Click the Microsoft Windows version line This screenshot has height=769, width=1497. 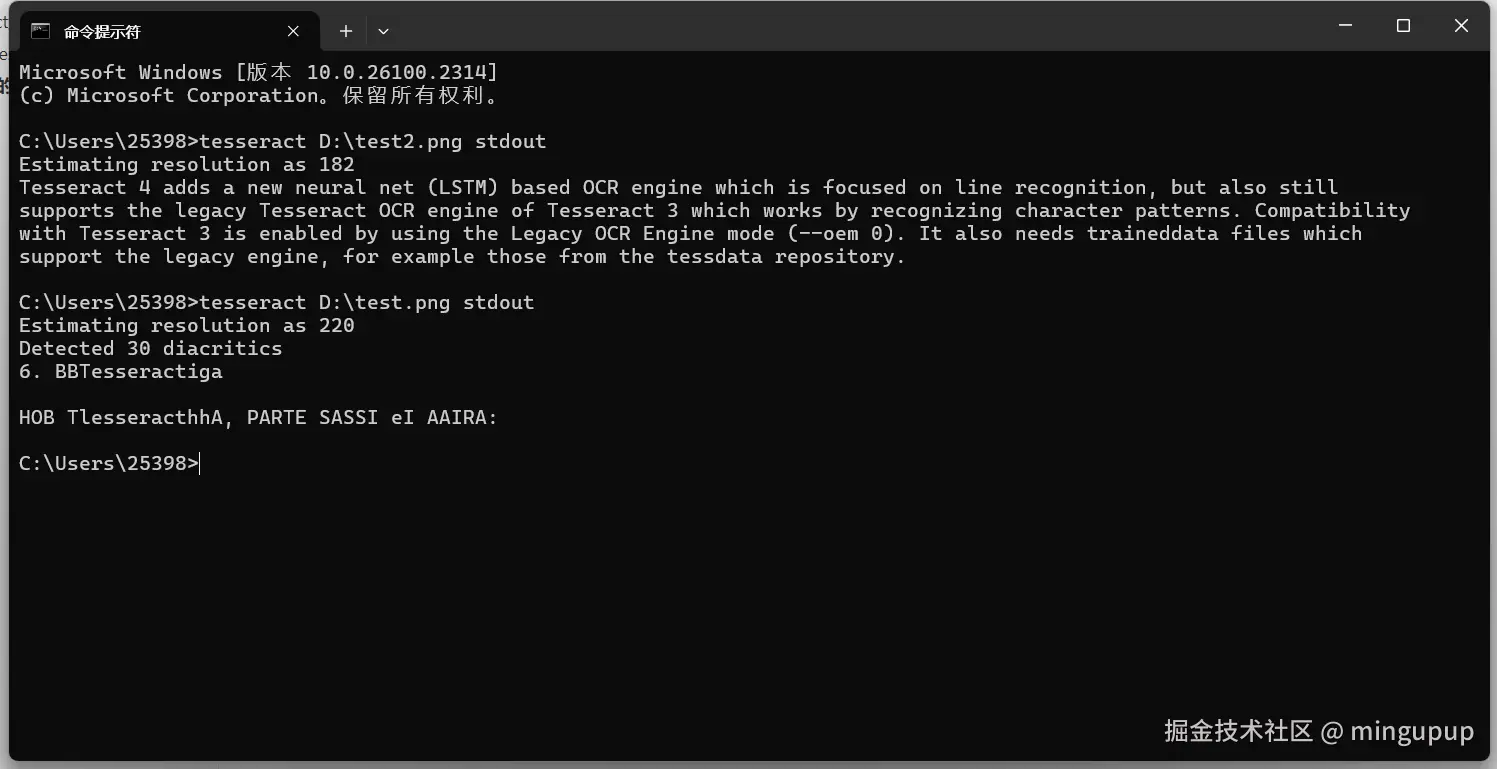pyautogui.click(x=258, y=72)
